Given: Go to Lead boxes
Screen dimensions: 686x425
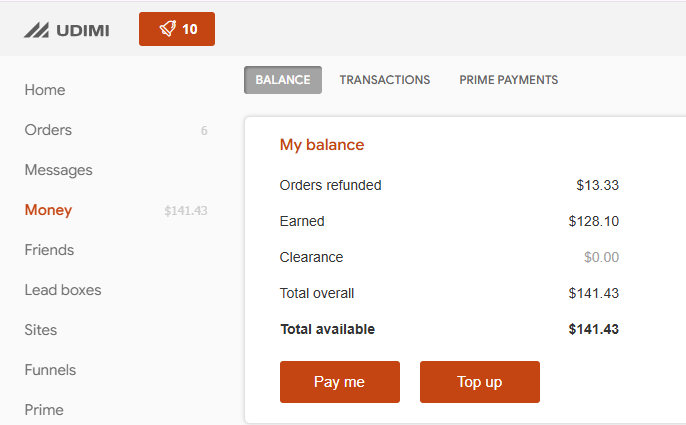Looking at the screenshot, I should (63, 290).
